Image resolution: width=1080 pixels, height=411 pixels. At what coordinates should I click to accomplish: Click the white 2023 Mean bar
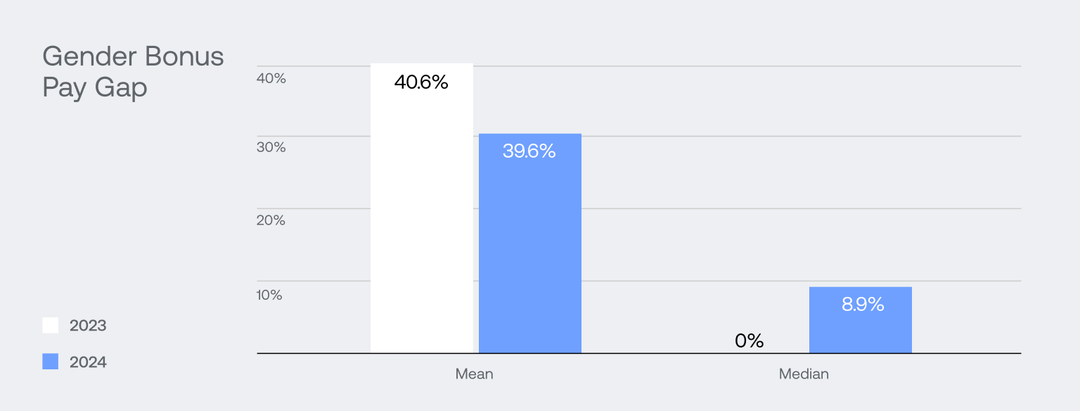[x=421, y=220]
